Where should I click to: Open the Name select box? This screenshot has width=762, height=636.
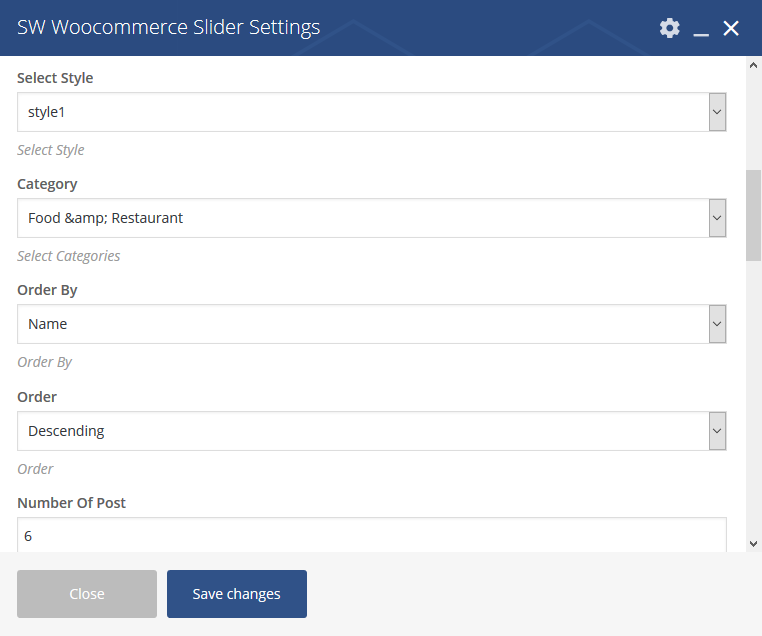pos(372,324)
